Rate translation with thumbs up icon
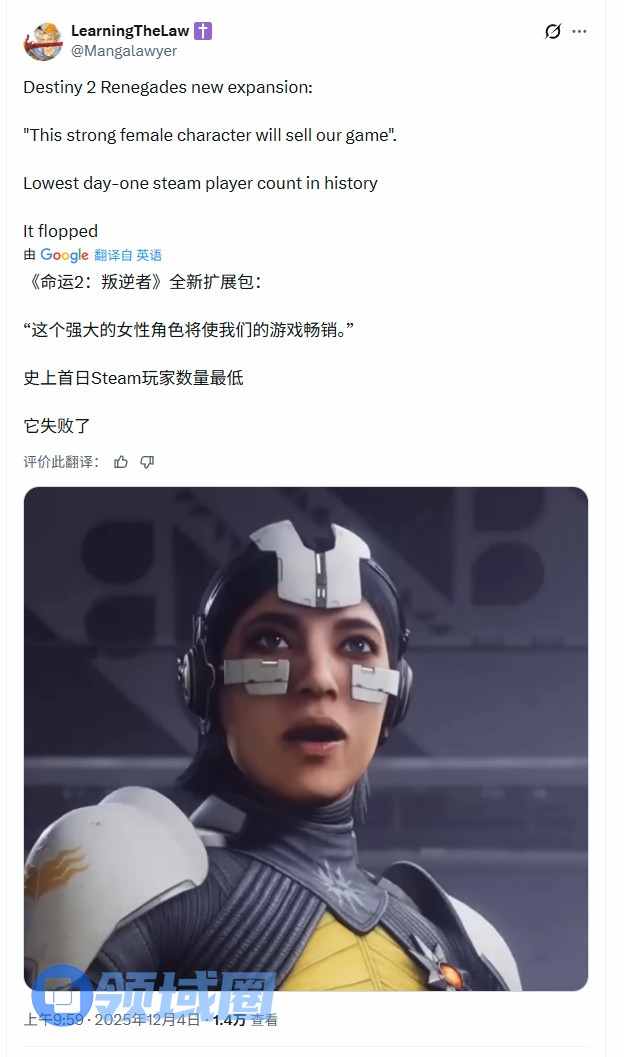 121,462
